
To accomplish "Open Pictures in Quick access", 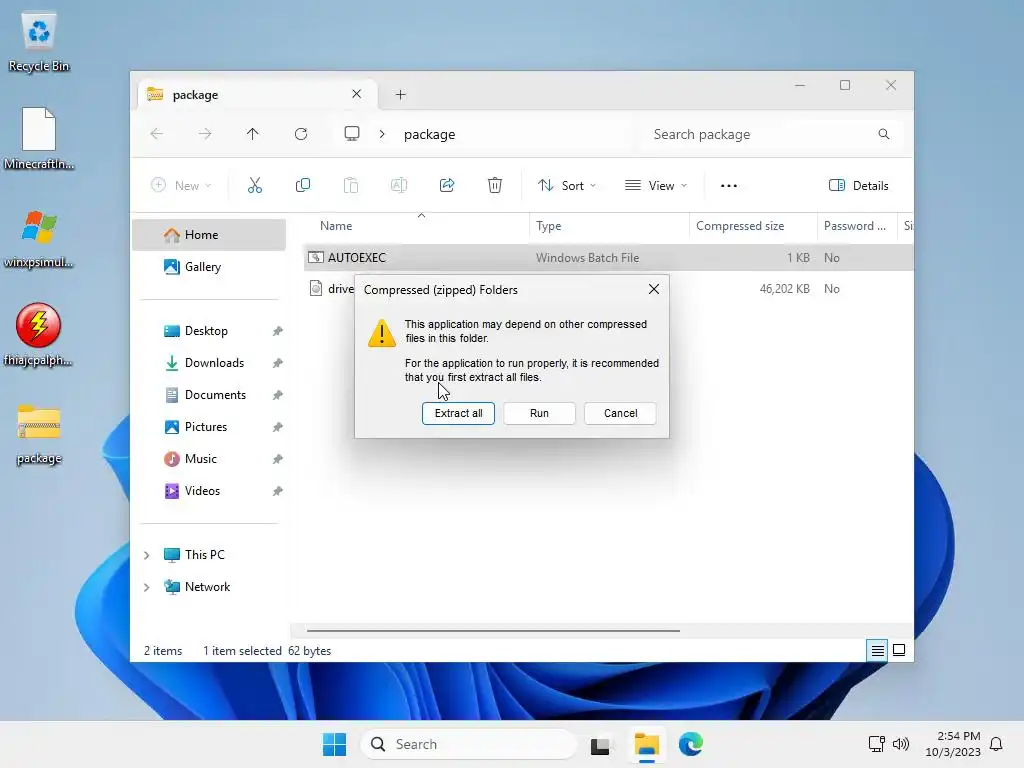I will tap(209, 426).
